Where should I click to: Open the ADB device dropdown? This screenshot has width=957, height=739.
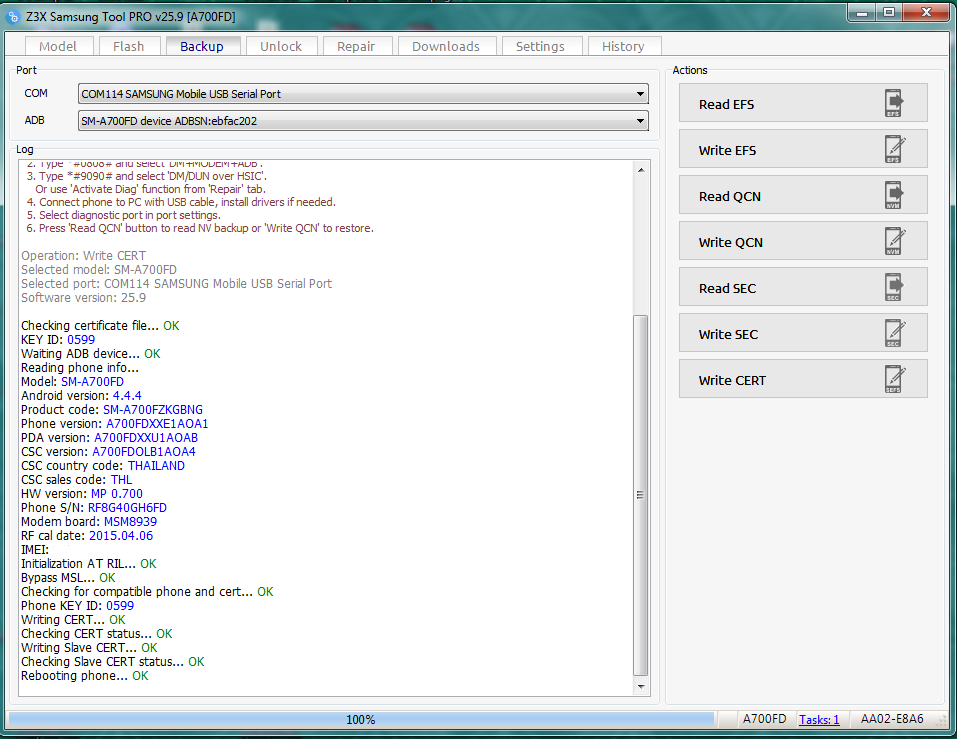[x=363, y=121]
